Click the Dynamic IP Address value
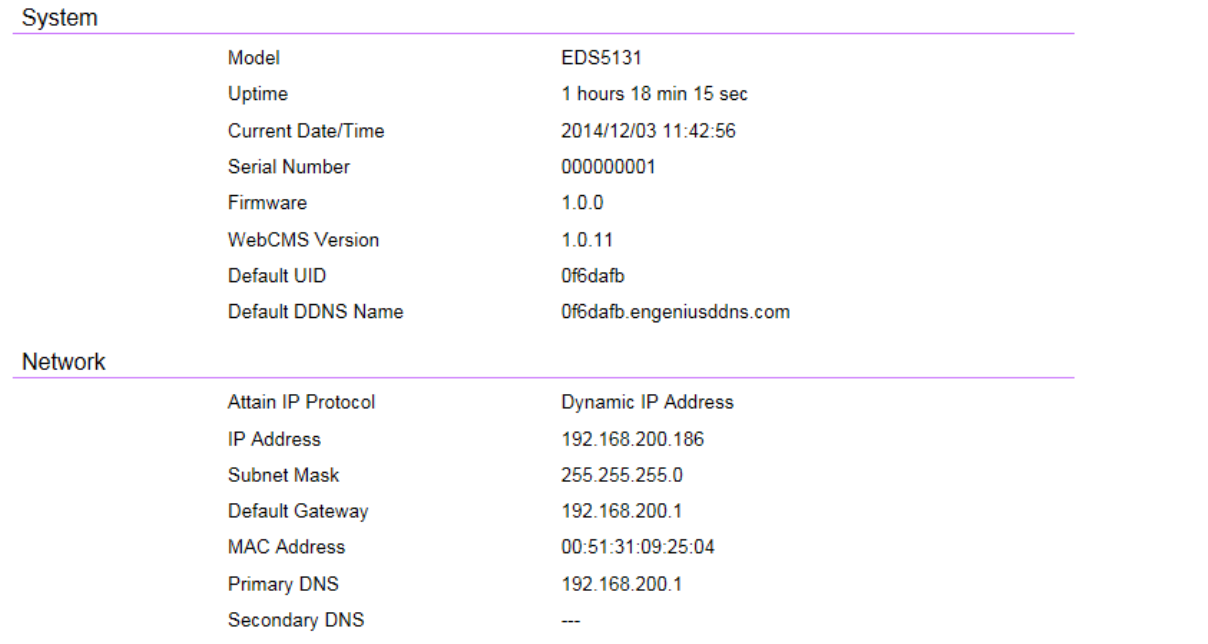Viewport: 1208px width, 644px height. point(647,402)
